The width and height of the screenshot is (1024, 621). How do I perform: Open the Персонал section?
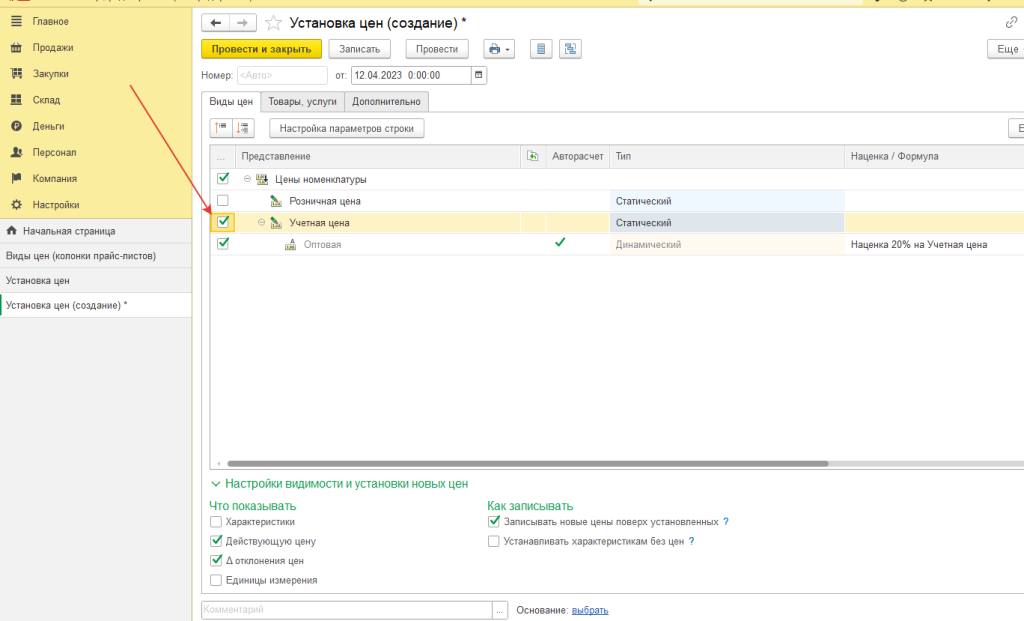pyautogui.click(x=54, y=152)
